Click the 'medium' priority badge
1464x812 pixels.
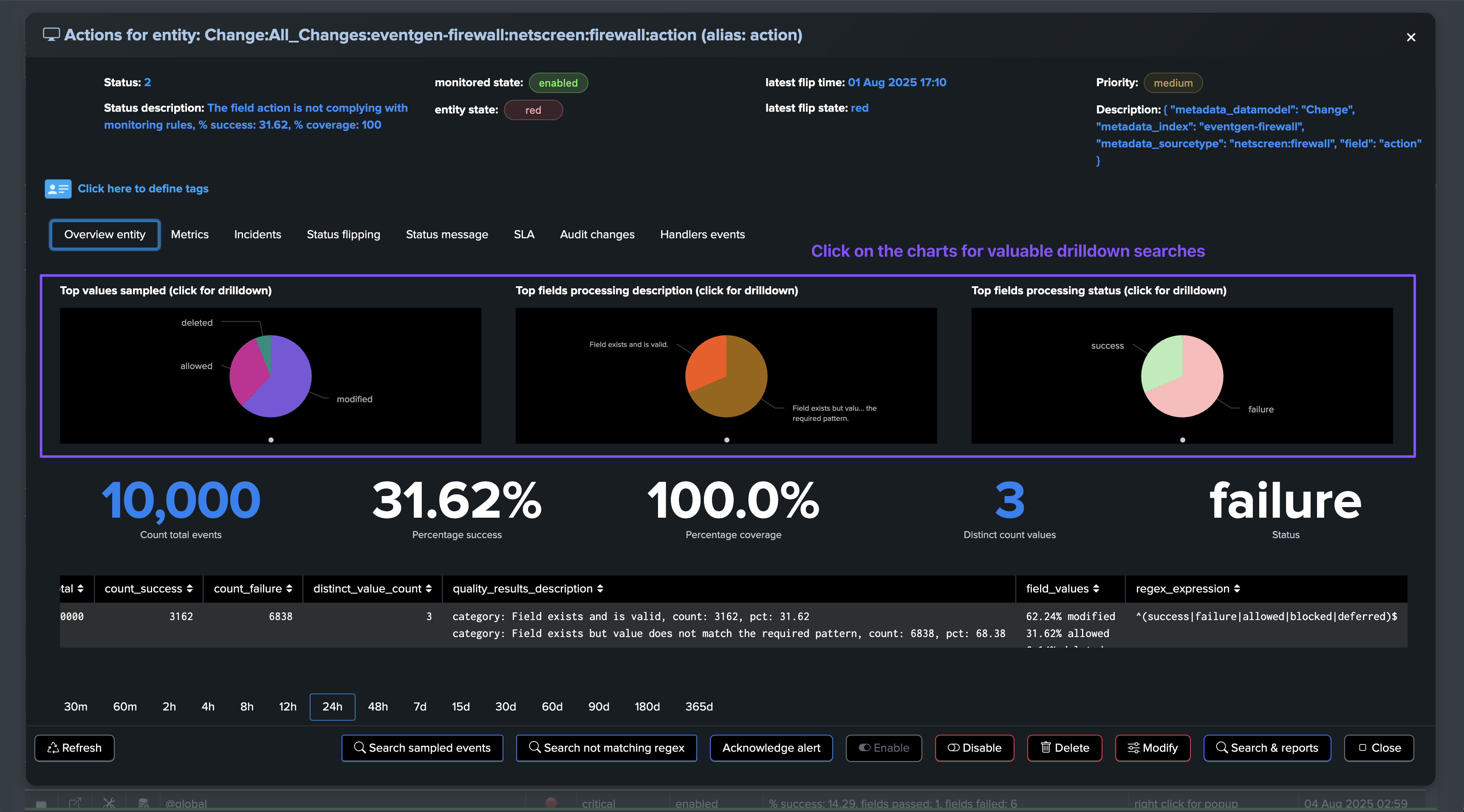pos(1173,83)
